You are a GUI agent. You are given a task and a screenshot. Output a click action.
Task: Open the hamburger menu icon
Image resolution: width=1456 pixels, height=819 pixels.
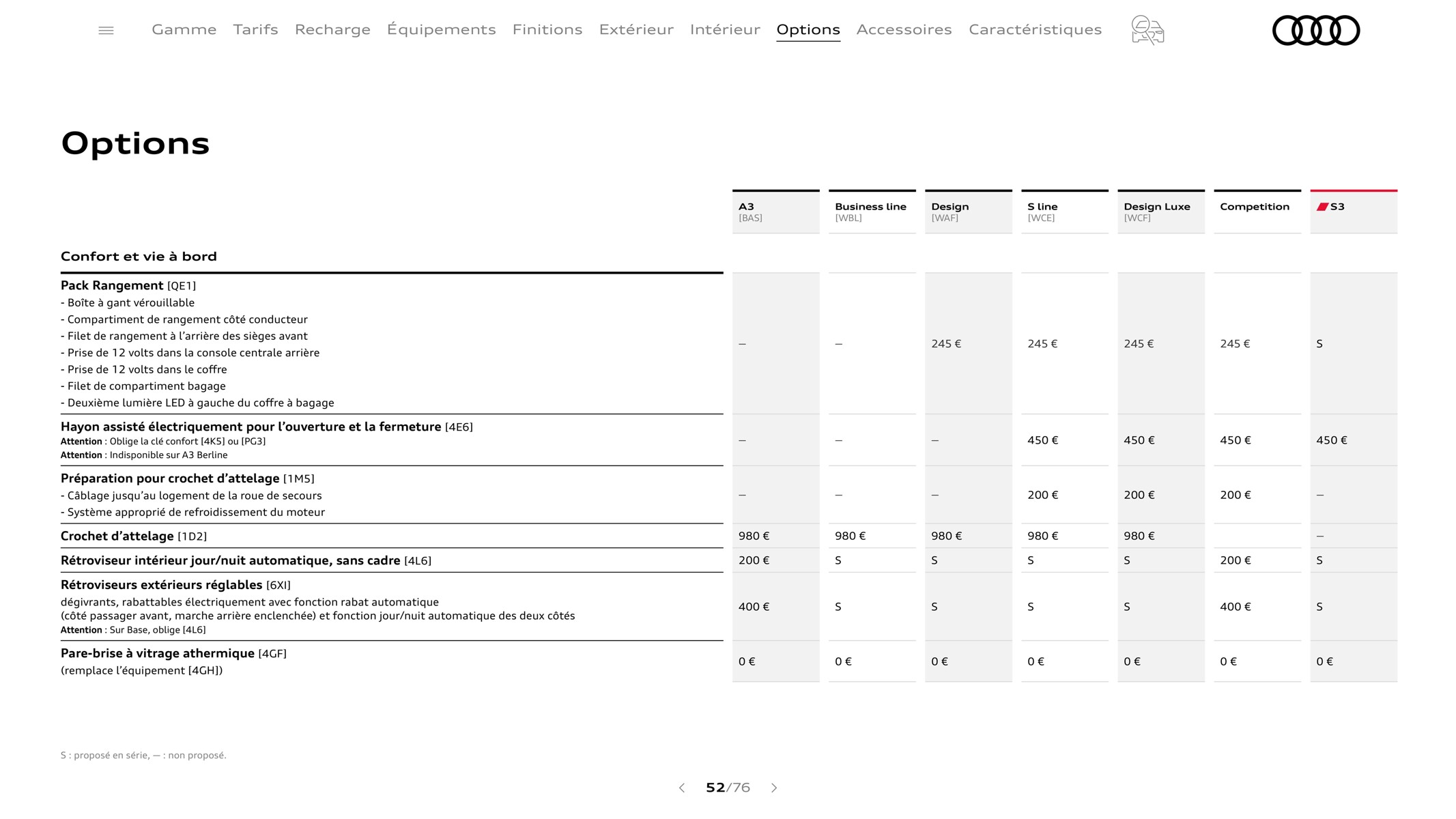pos(106,30)
